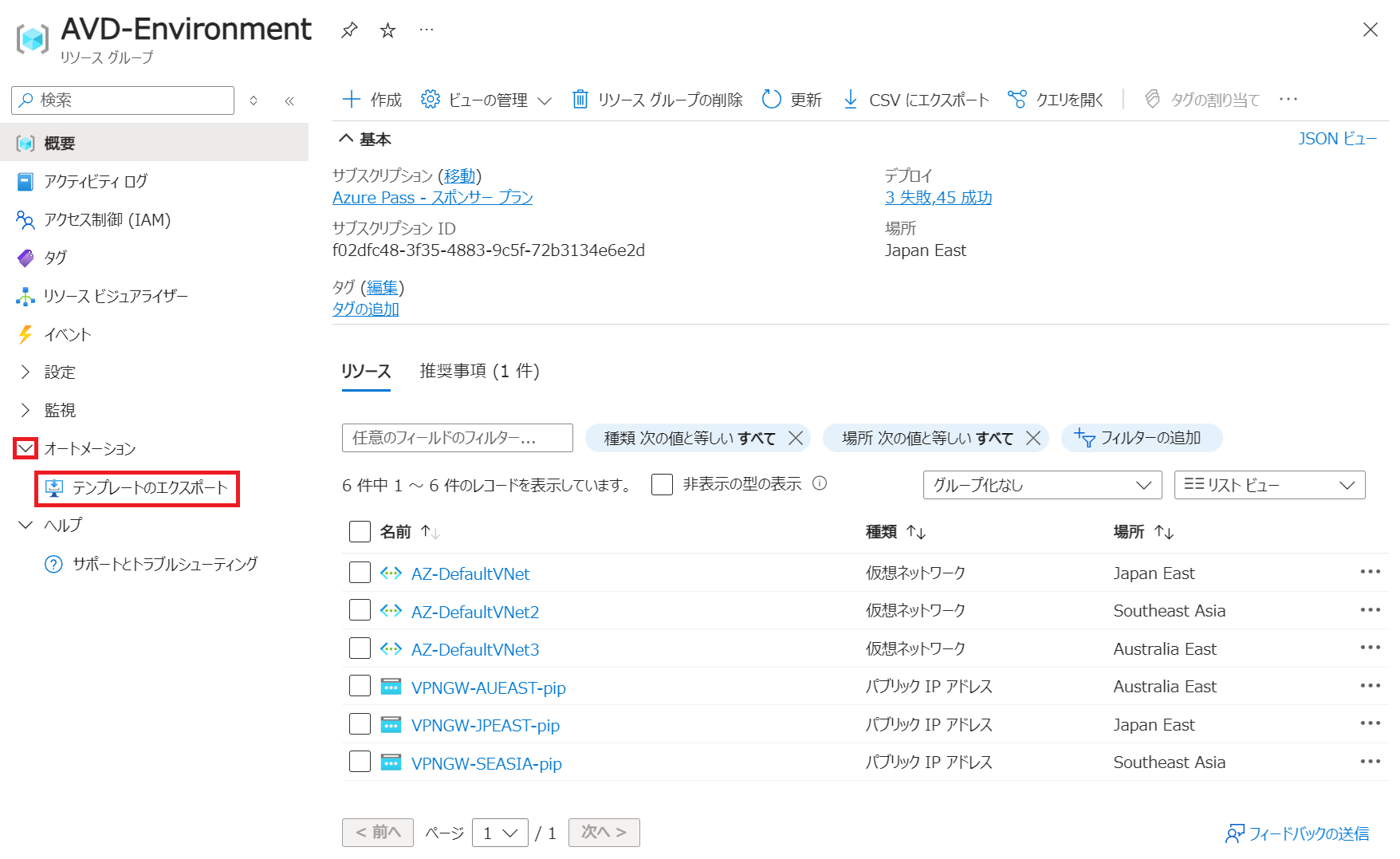
Task: Toggle 非表示の型の表示 checkbox
Action: pyautogui.click(x=663, y=484)
